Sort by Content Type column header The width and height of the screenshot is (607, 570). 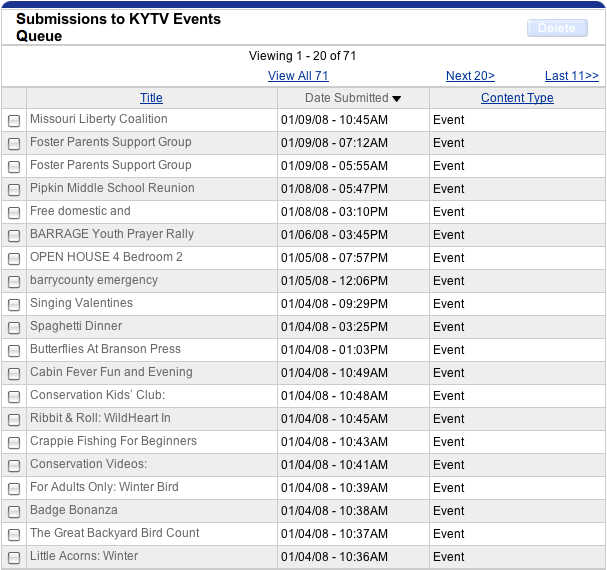click(x=517, y=98)
